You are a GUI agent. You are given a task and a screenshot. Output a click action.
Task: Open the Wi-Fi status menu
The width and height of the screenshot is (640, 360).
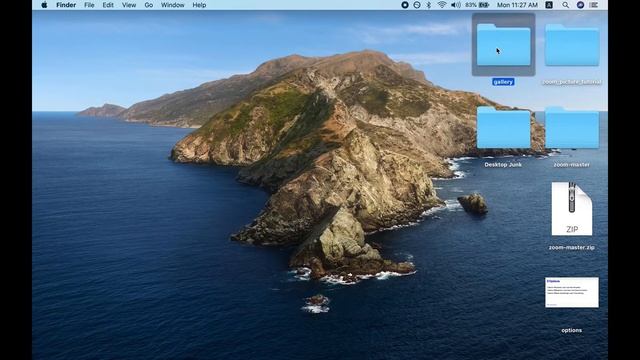pos(442,5)
